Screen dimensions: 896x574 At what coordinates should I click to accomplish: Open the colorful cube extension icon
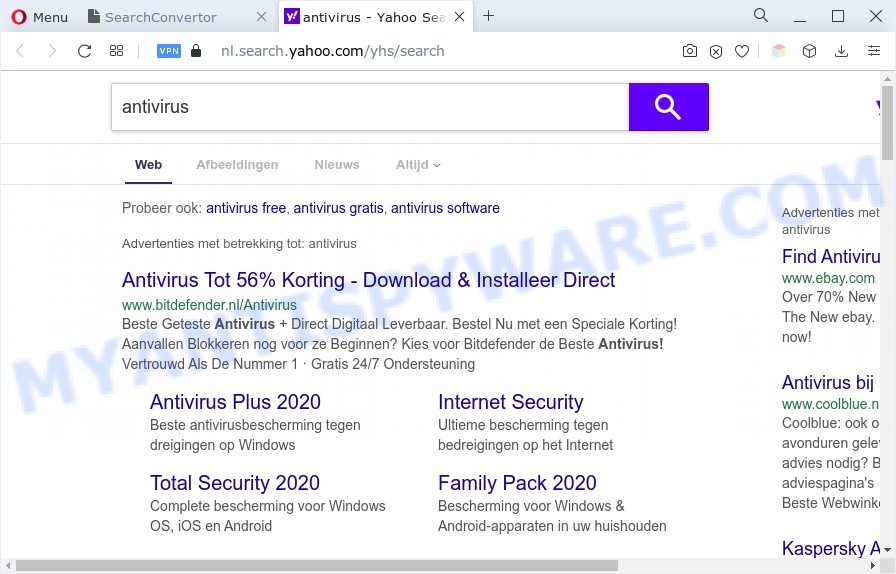pos(778,51)
